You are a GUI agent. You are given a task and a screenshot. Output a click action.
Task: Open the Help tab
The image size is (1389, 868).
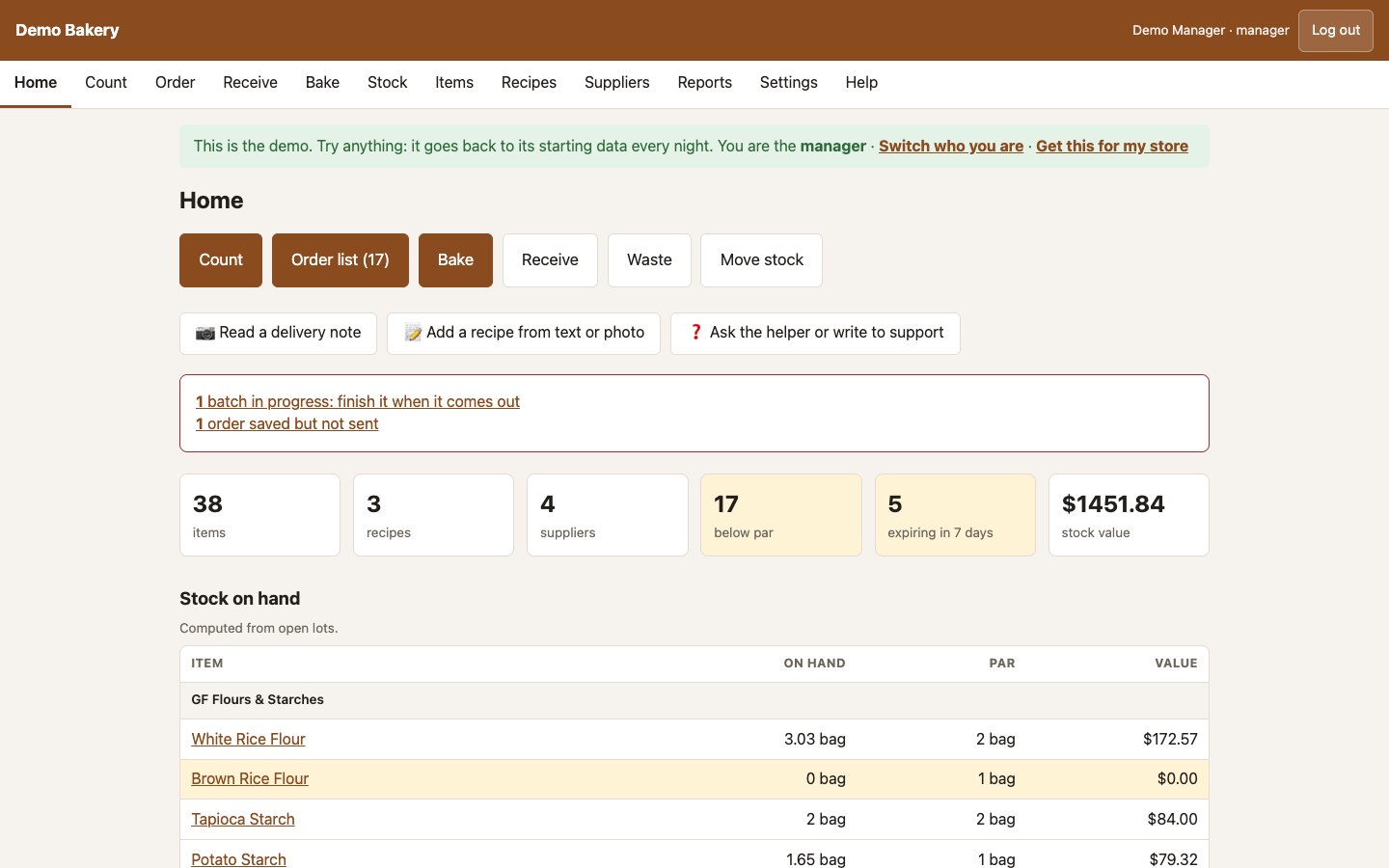pyautogui.click(x=861, y=83)
